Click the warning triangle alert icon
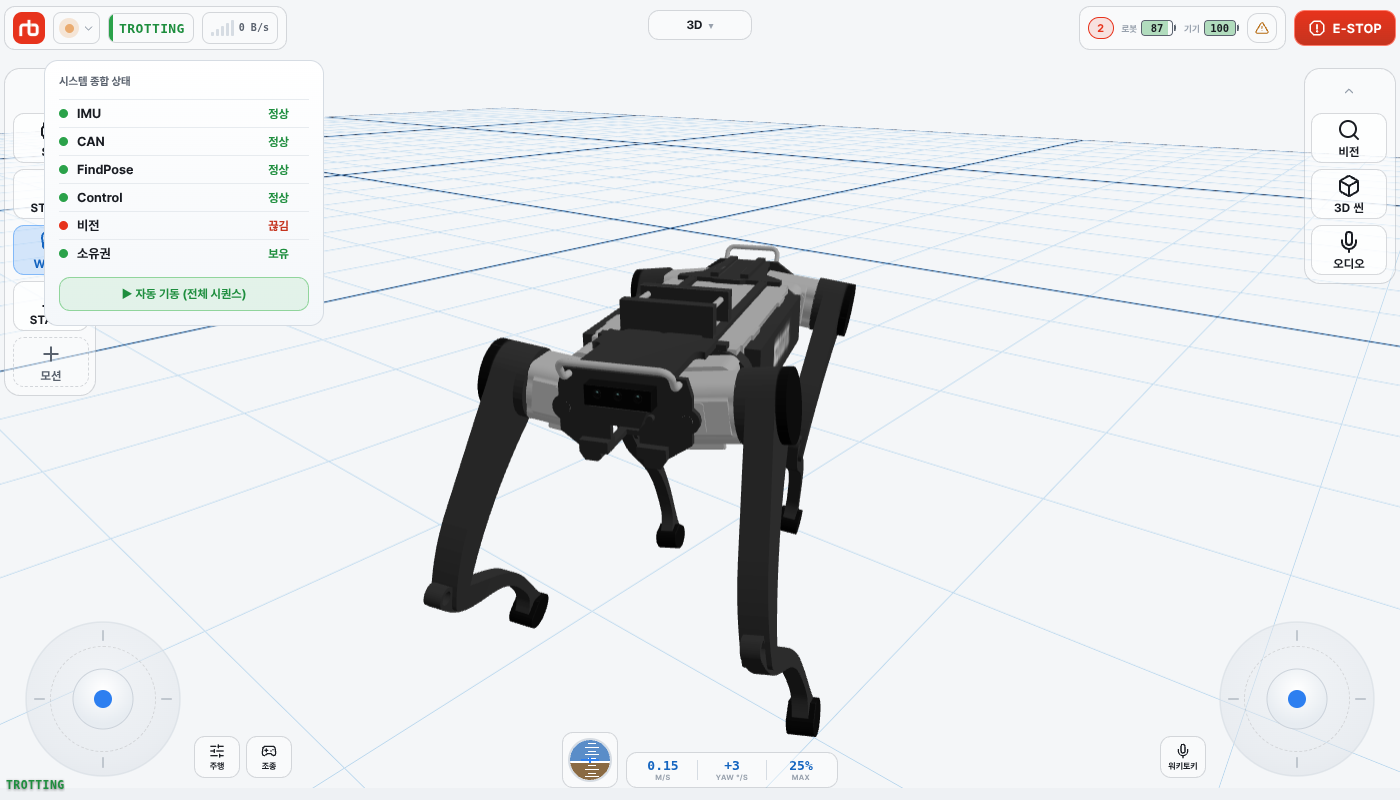 pyautogui.click(x=1262, y=28)
